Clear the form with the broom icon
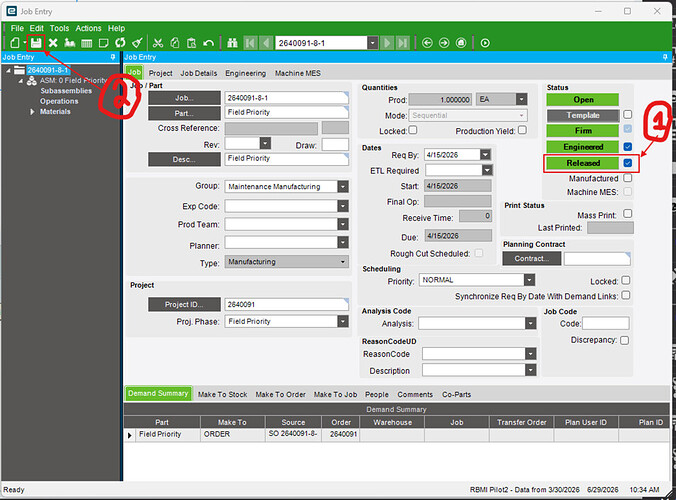The image size is (676, 500). (x=137, y=43)
